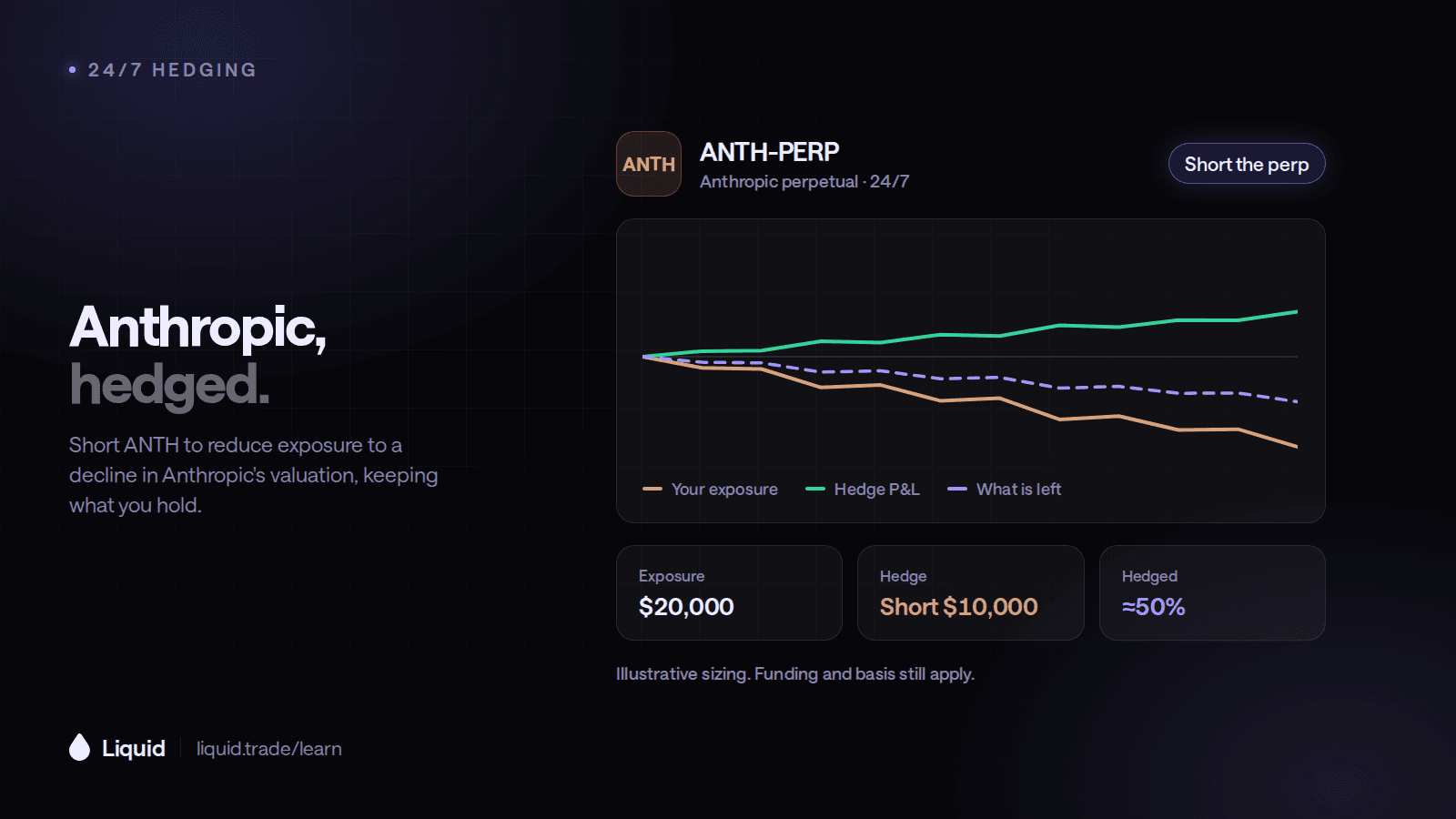Click the Short the perp button
1456x819 pixels.
pos(1247,164)
